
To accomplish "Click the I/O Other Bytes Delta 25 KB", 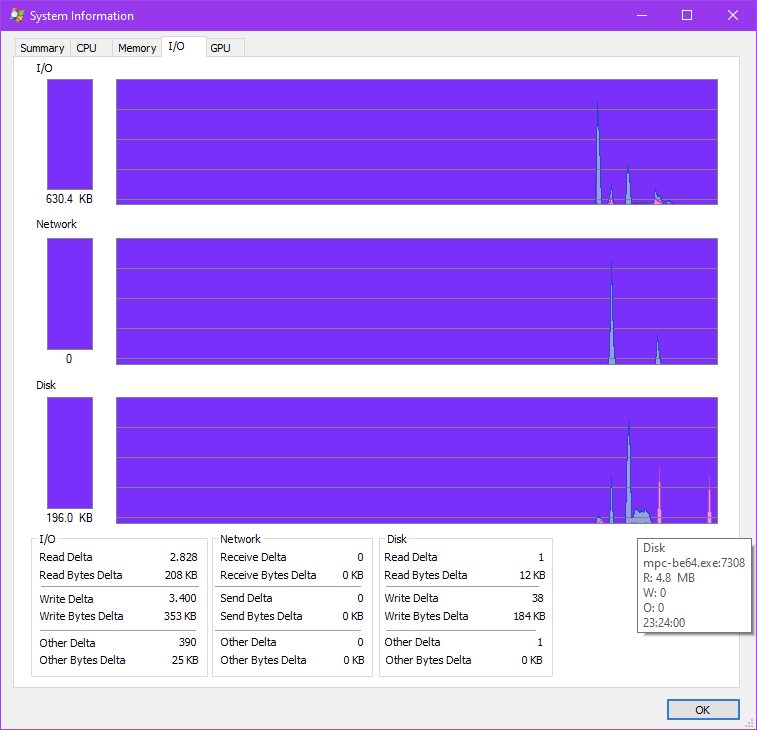I will point(185,660).
